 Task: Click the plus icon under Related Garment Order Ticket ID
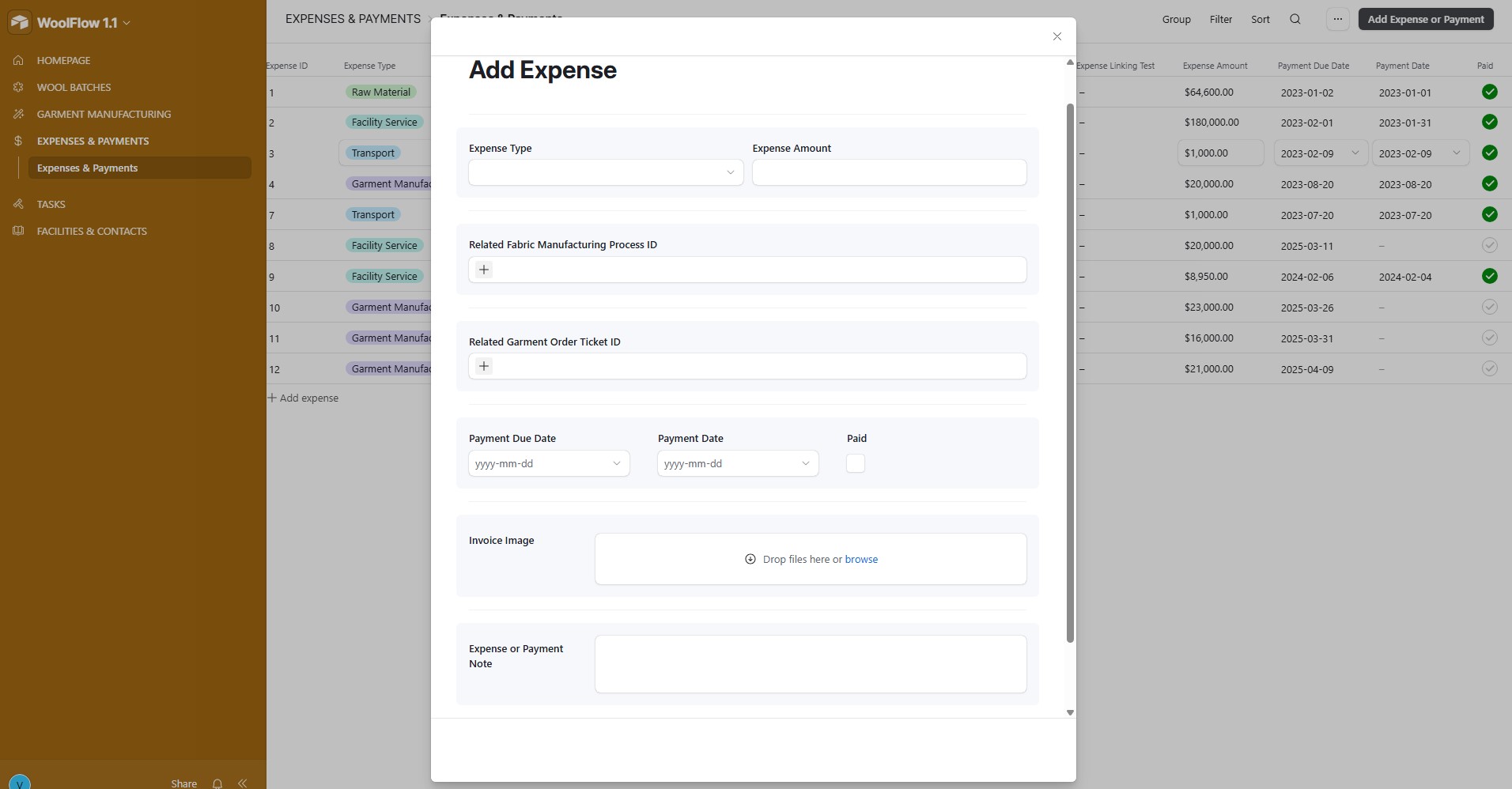click(x=484, y=366)
